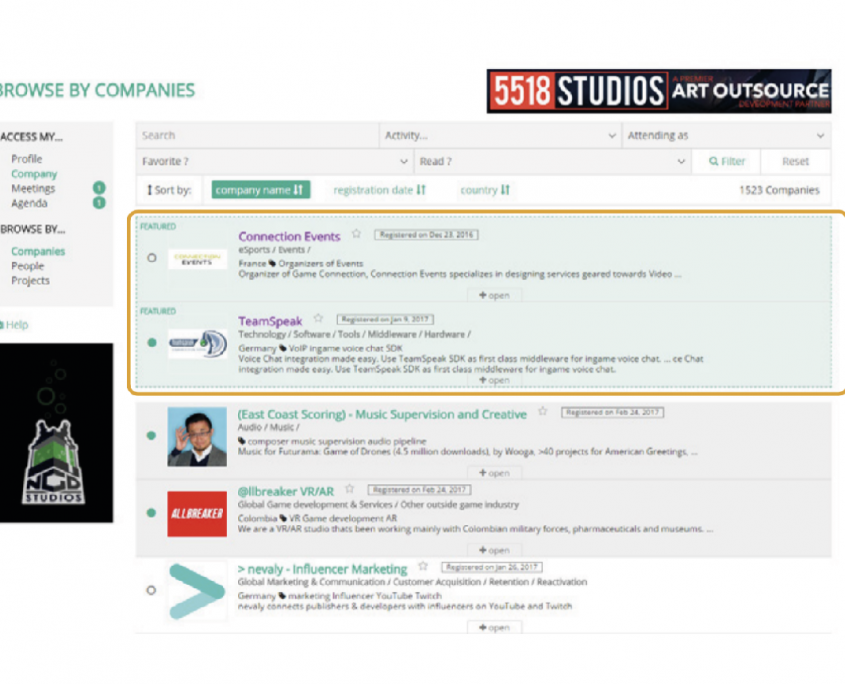Favorite nevaly Influencer Marketing star
Viewport: 845px width, 684px height.
click(423, 566)
